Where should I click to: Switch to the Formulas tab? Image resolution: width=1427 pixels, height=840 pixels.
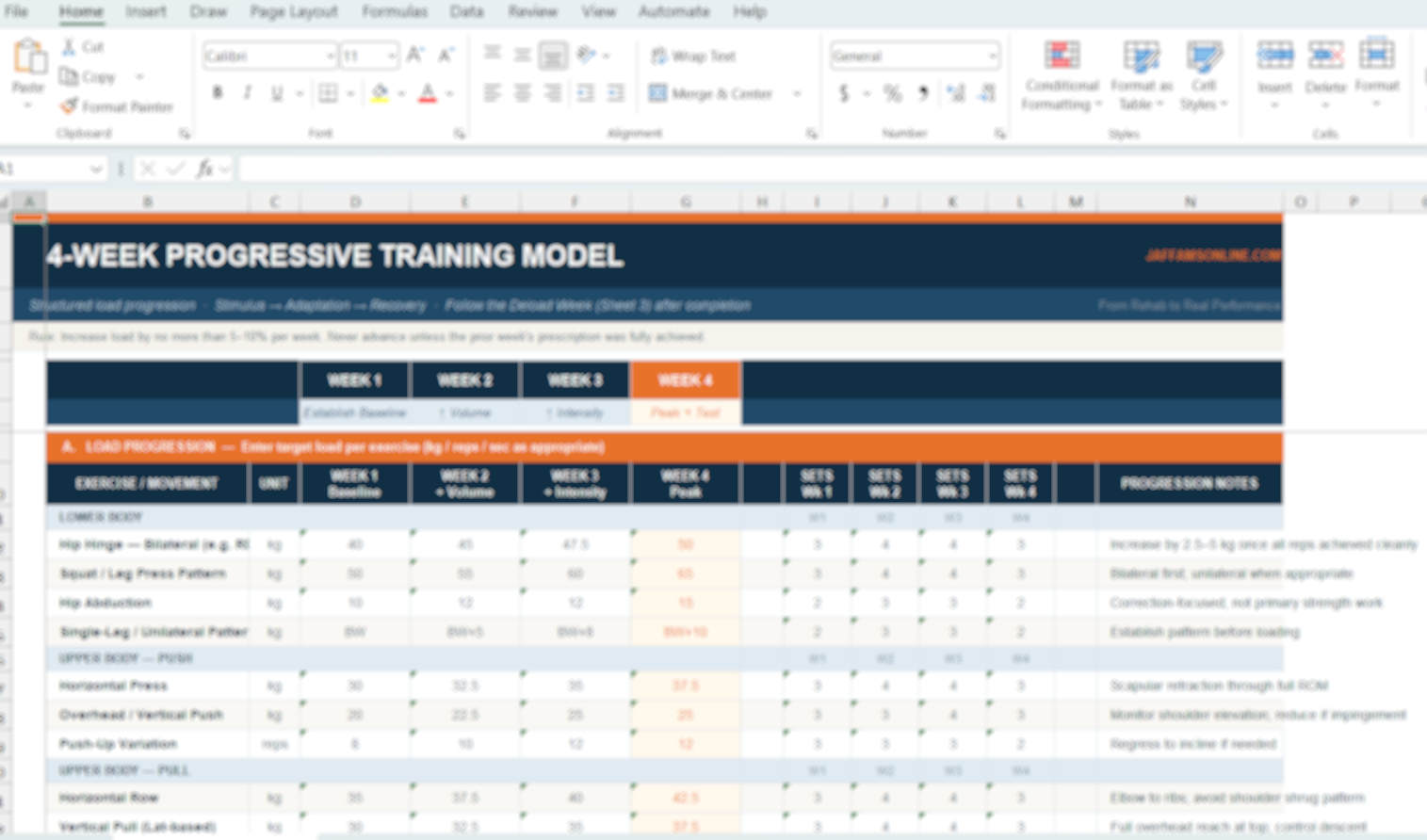(x=394, y=11)
